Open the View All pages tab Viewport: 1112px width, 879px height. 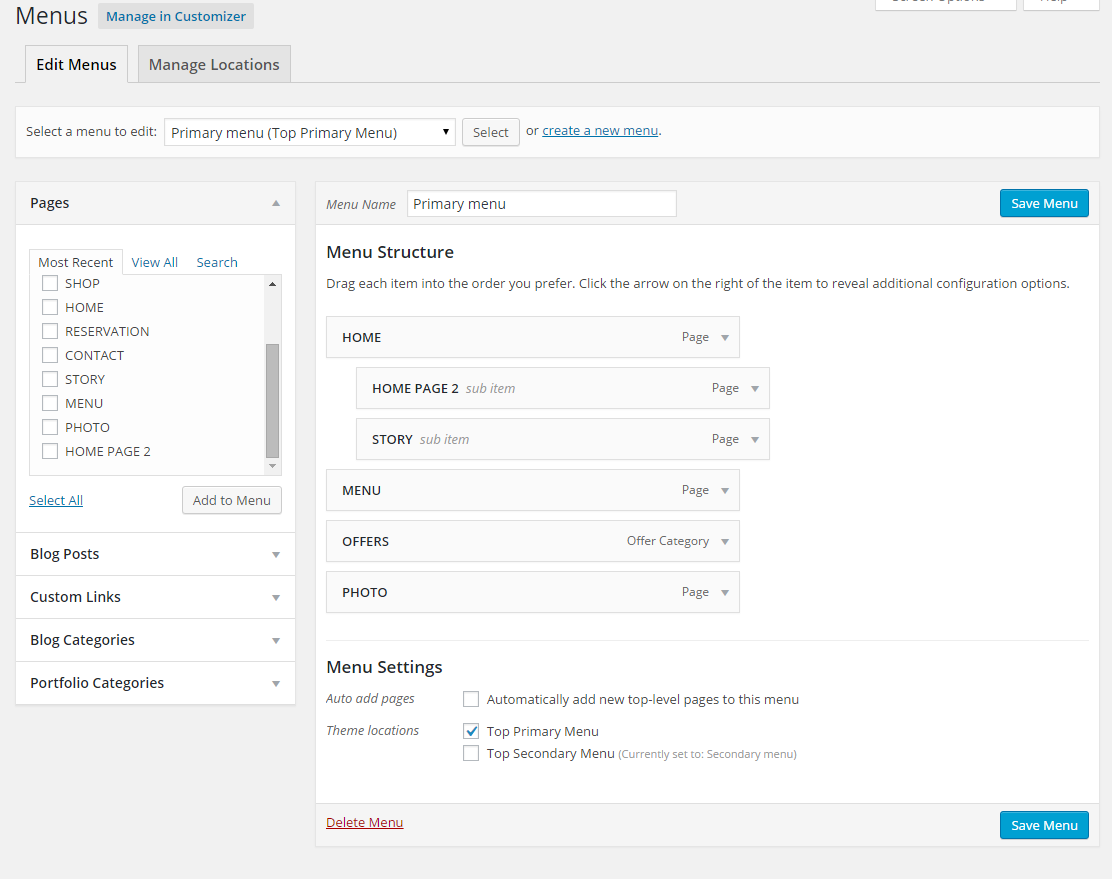(x=154, y=262)
